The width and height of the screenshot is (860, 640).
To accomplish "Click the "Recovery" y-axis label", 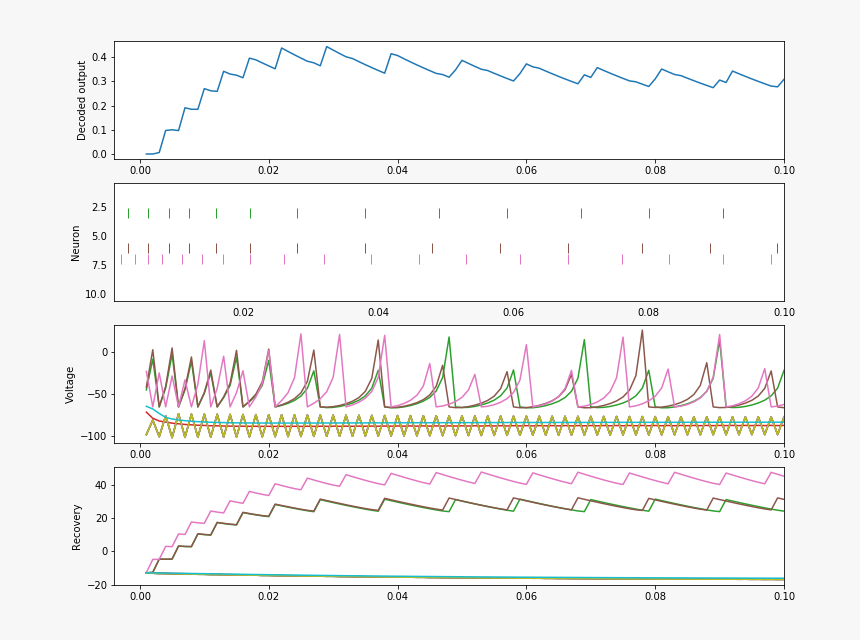I will pyautogui.click(x=76, y=527).
